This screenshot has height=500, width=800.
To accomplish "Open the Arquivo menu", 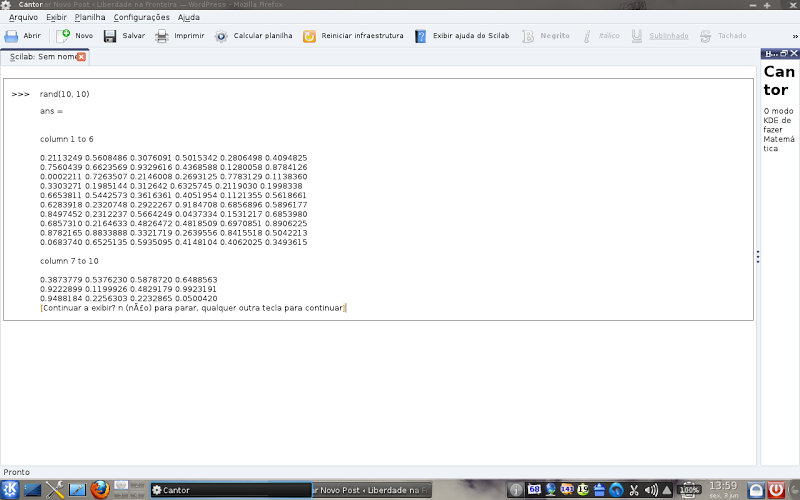I will (x=23, y=17).
